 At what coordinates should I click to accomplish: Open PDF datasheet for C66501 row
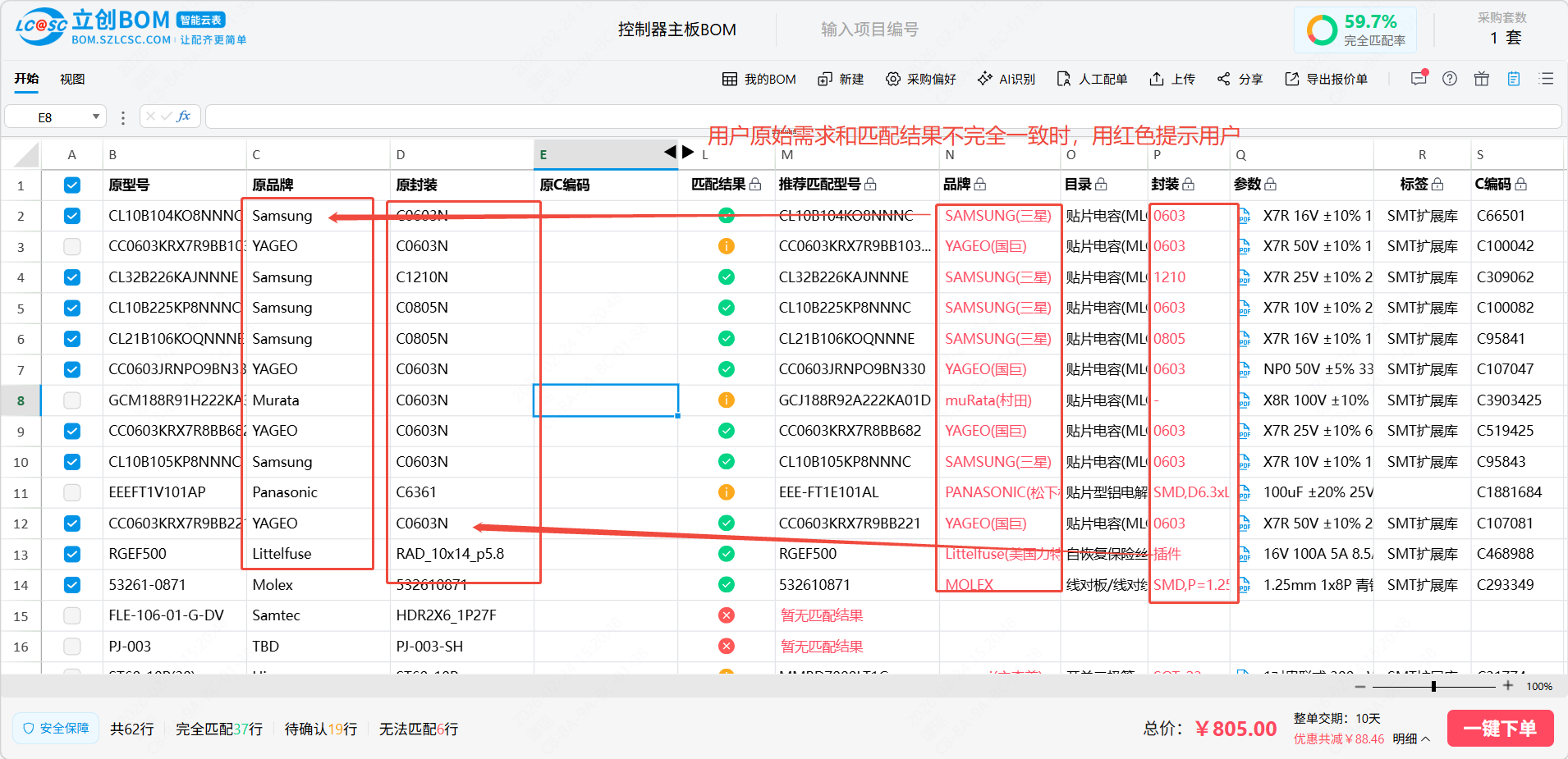[1245, 217]
